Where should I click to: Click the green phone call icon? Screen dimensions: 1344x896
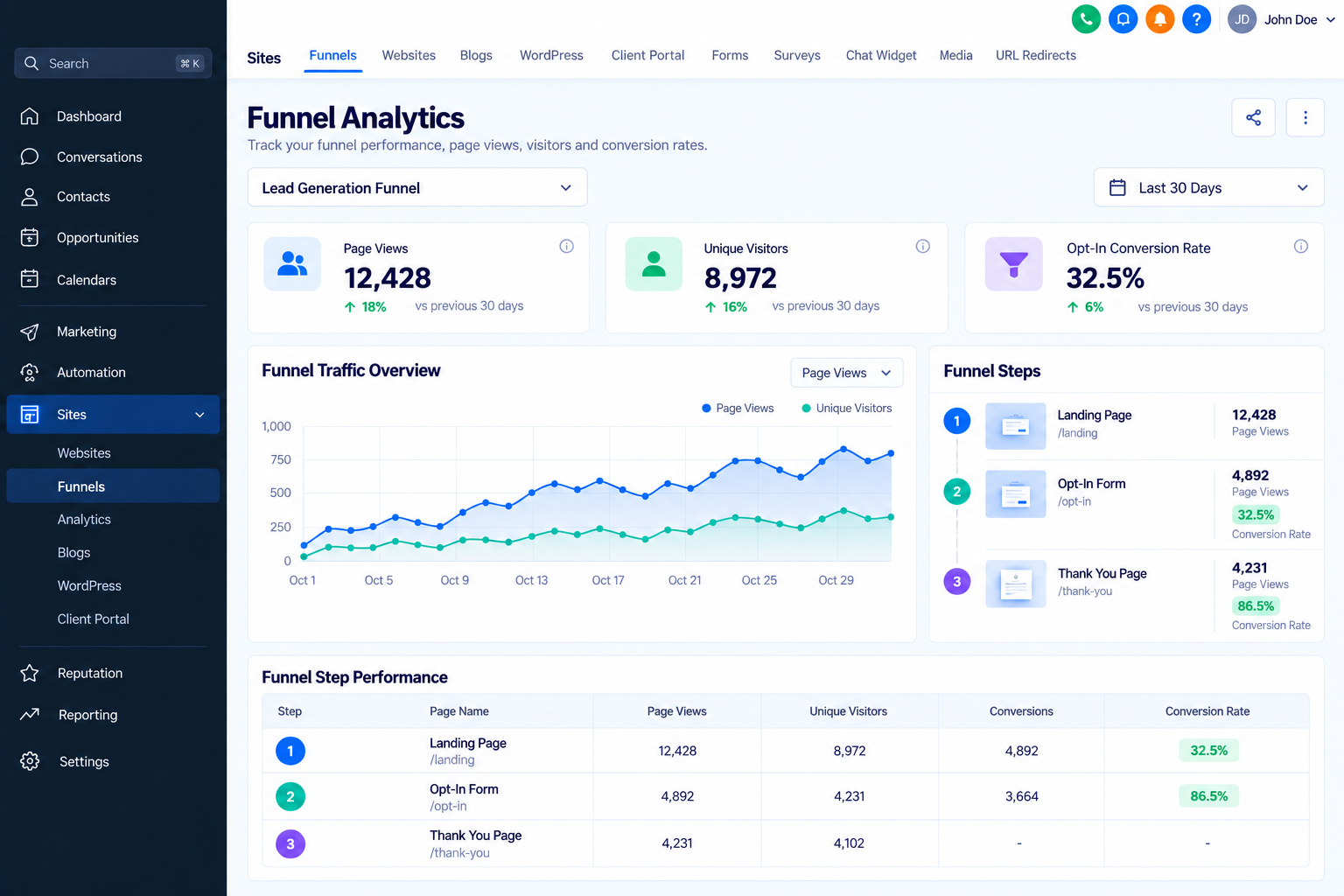pyautogui.click(x=1086, y=19)
